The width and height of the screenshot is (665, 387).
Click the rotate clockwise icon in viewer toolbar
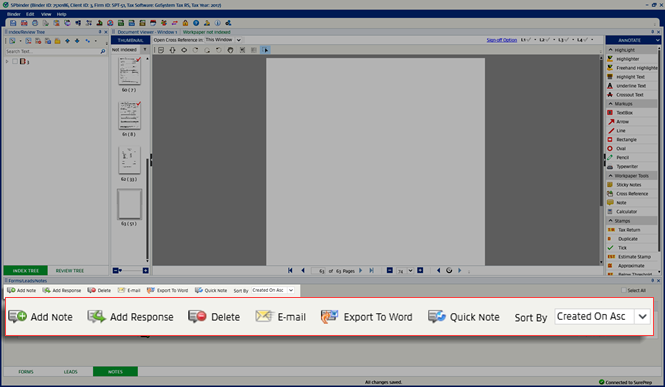pos(196,50)
